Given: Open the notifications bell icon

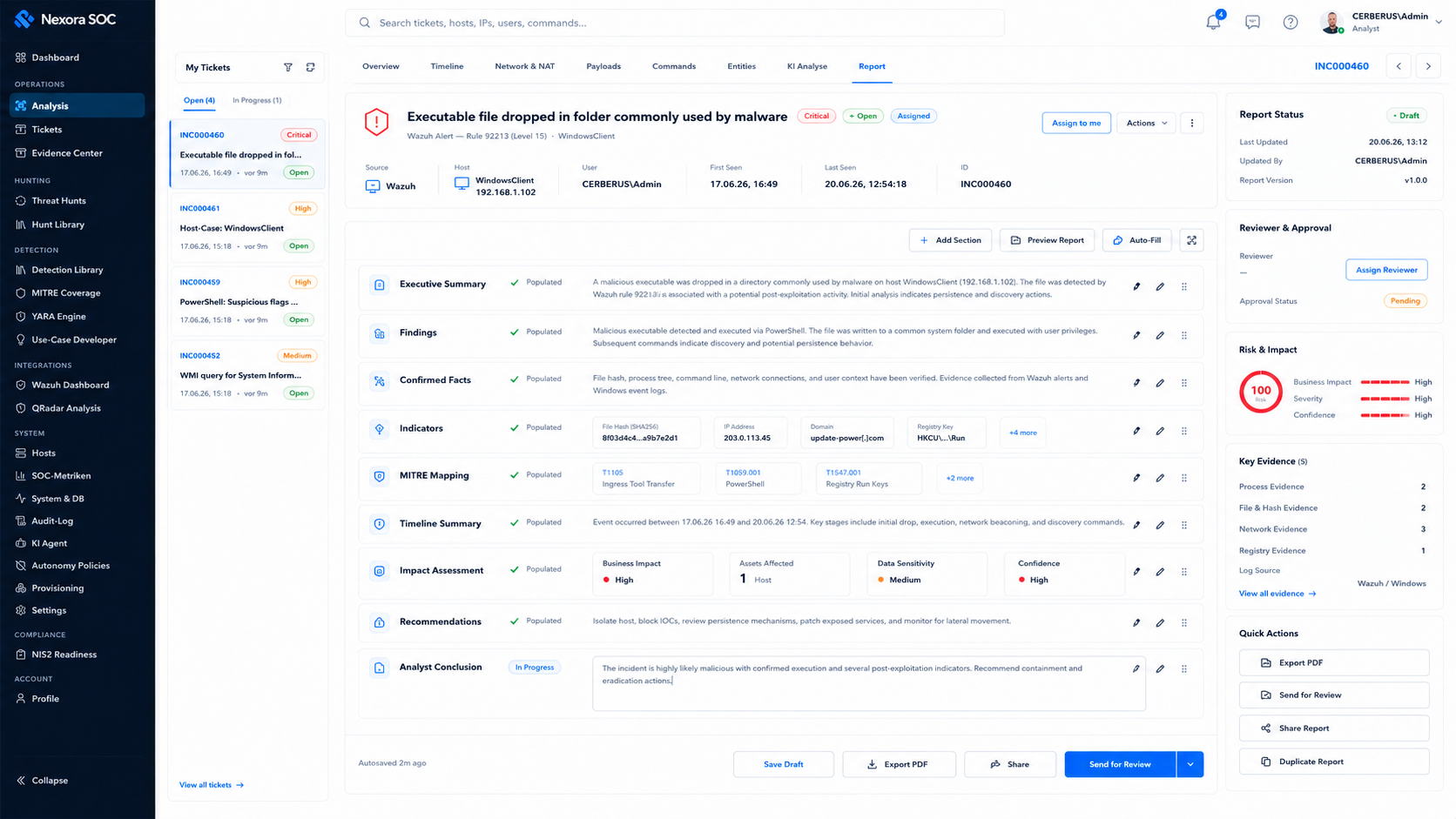Looking at the screenshot, I should (1213, 23).
